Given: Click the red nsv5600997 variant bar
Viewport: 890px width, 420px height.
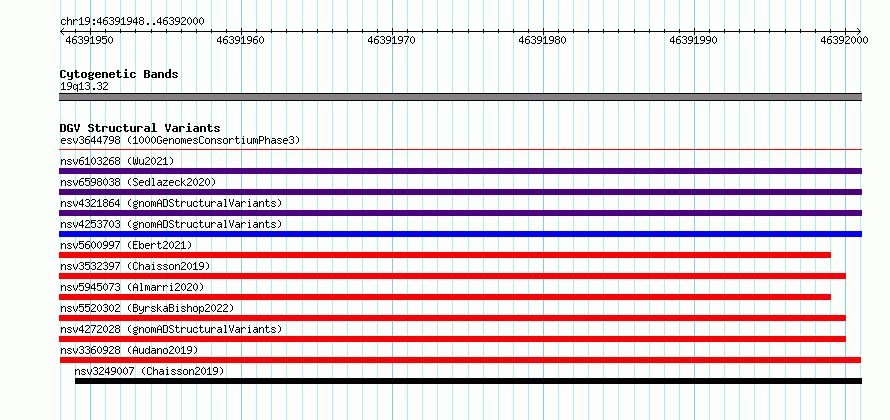Looking at the screenshot, I should click(445, 255).
